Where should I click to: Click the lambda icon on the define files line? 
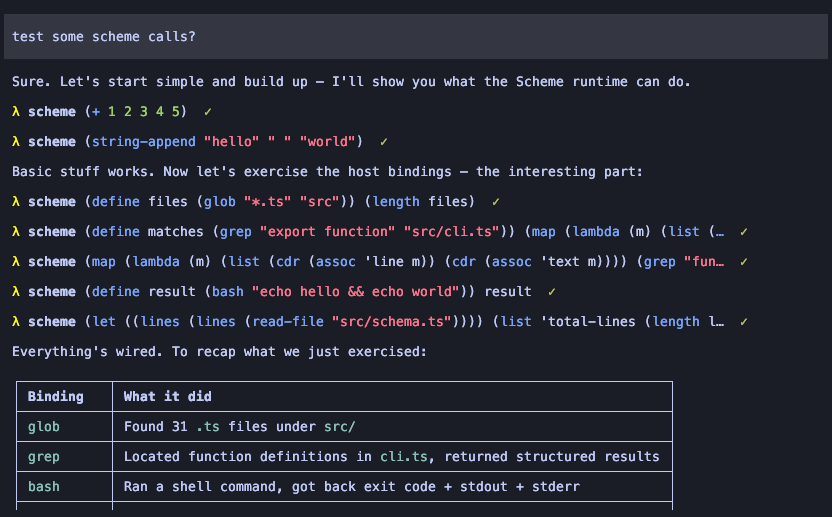pos(16,202)
